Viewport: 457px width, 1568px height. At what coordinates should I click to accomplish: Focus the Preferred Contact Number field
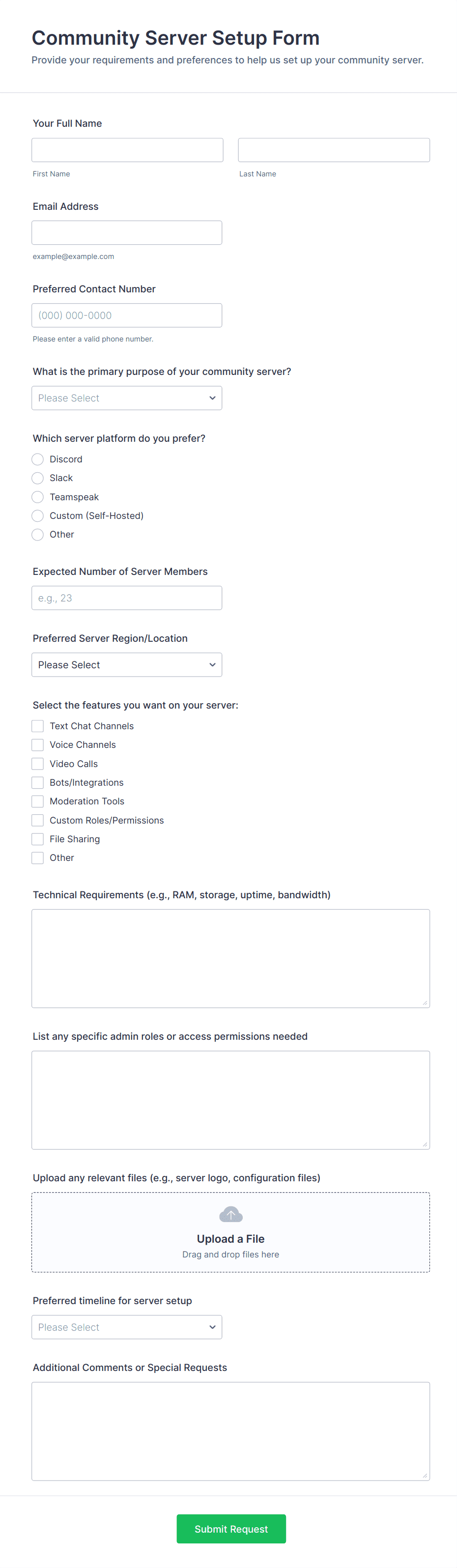127,315
